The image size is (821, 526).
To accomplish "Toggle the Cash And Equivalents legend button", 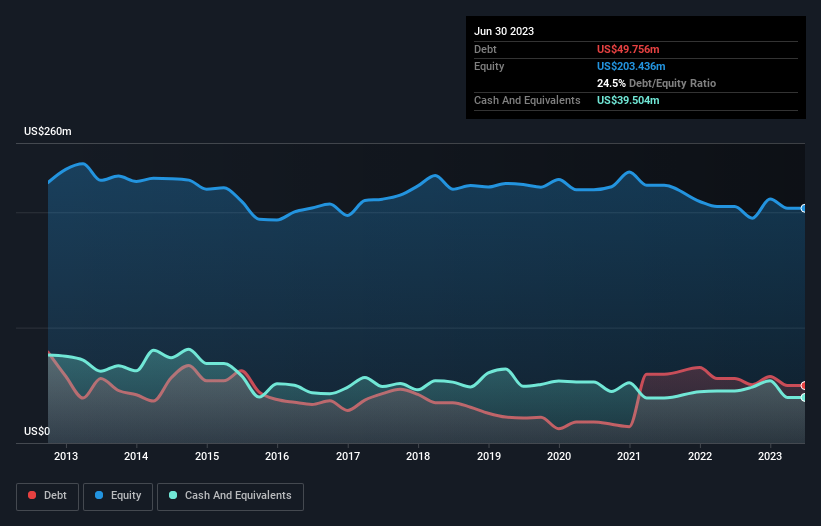I will [230, 496].
